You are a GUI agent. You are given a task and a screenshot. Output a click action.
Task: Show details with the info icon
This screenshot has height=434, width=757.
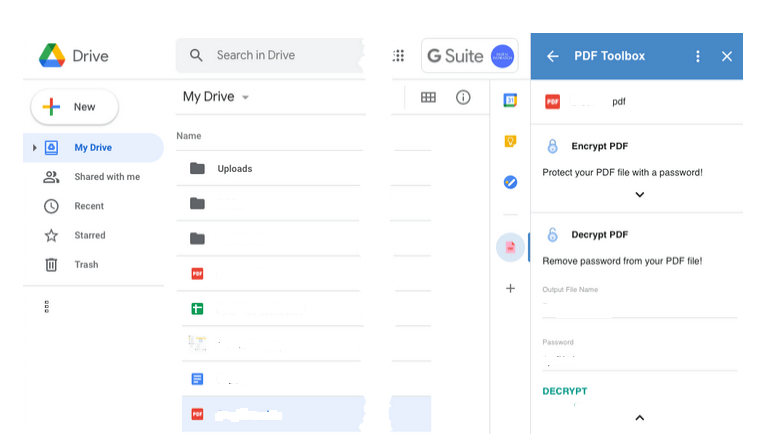pyautogui.click(x=463, y=98)
